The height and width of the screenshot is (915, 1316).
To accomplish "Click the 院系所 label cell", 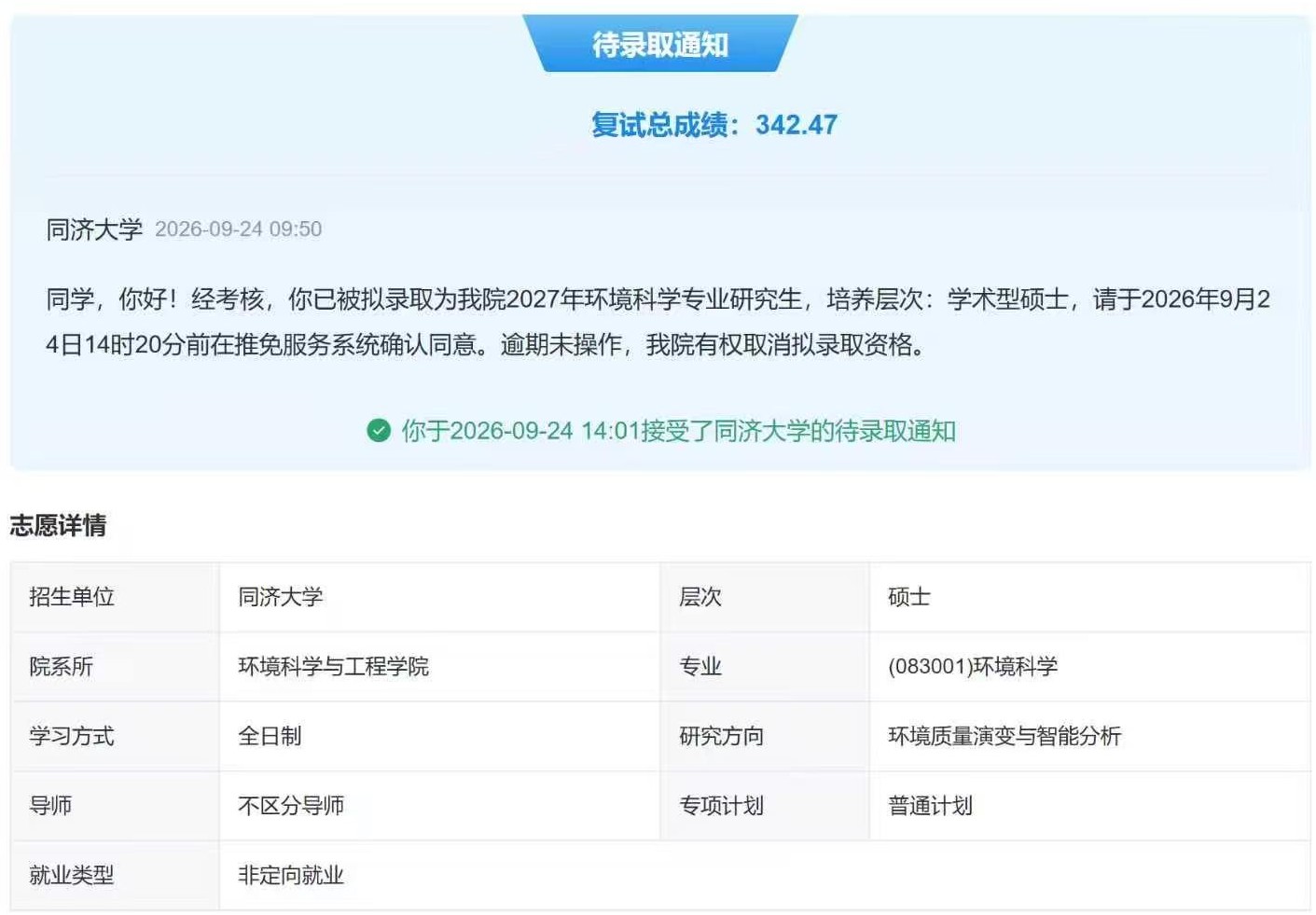I will coord(115,667).
